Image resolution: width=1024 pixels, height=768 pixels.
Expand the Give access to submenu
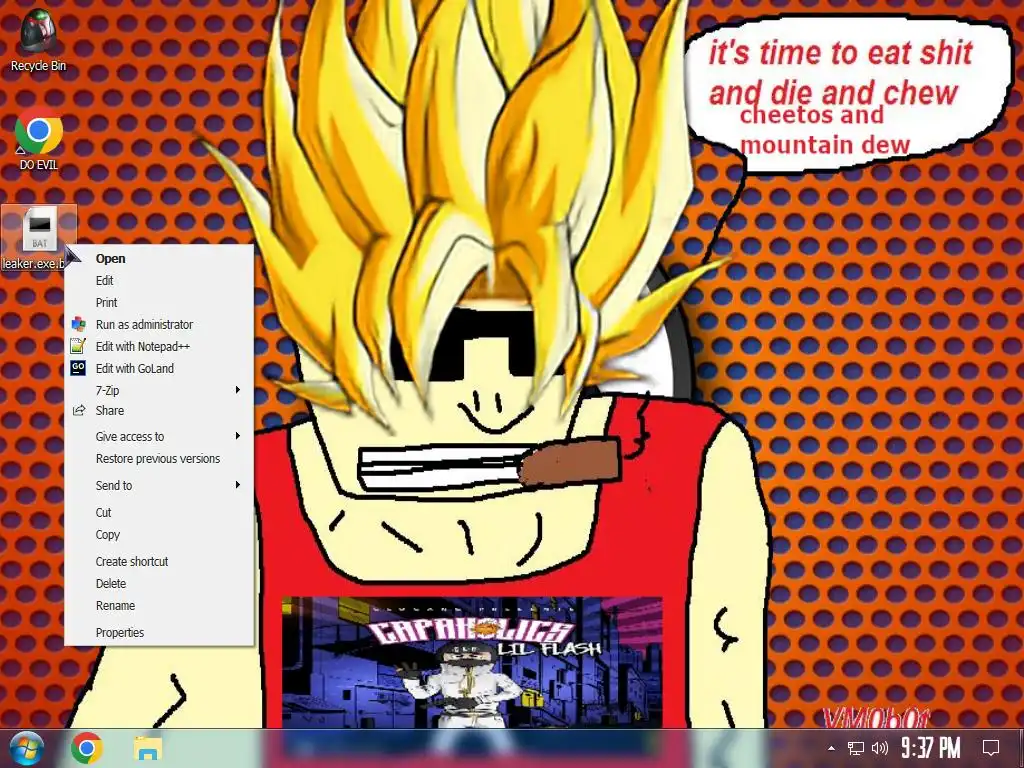point(159,437)
